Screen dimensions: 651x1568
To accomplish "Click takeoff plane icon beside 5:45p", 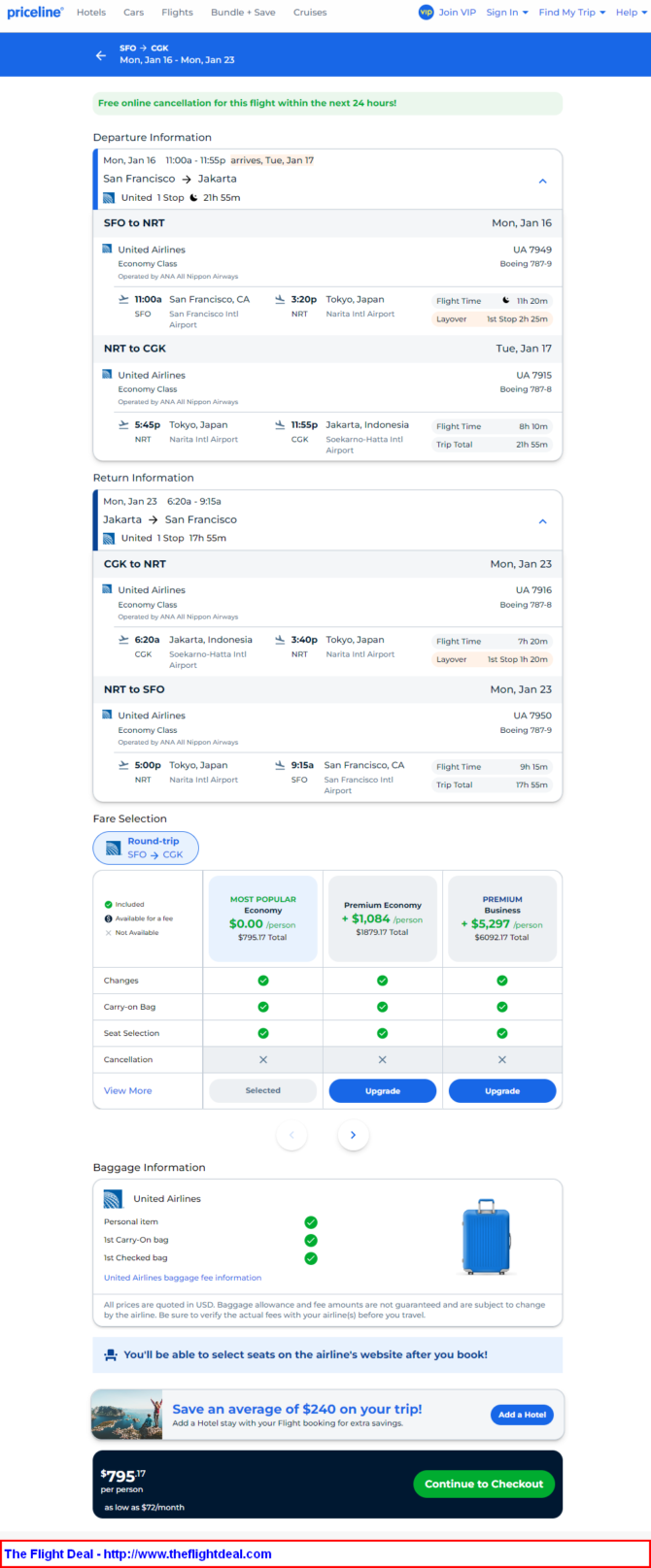I will pos(123,424).
